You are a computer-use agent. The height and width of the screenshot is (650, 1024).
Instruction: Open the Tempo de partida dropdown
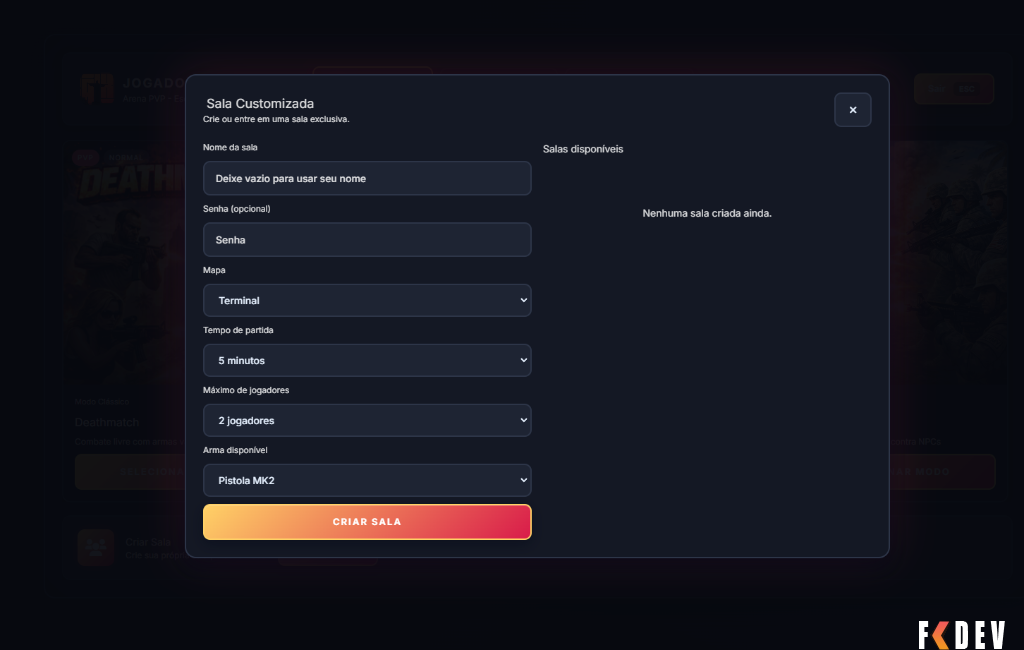[x=367, y=360]
